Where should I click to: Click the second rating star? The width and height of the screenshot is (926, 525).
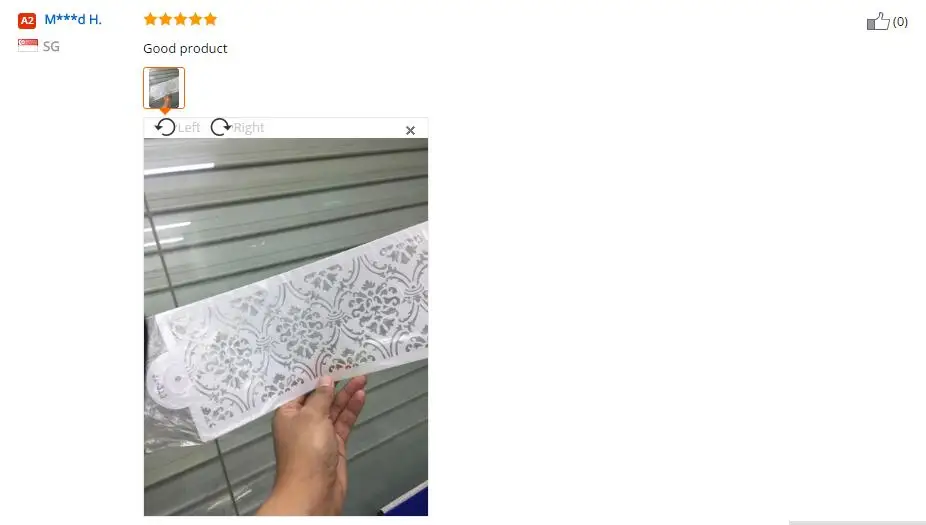point(165,19)
